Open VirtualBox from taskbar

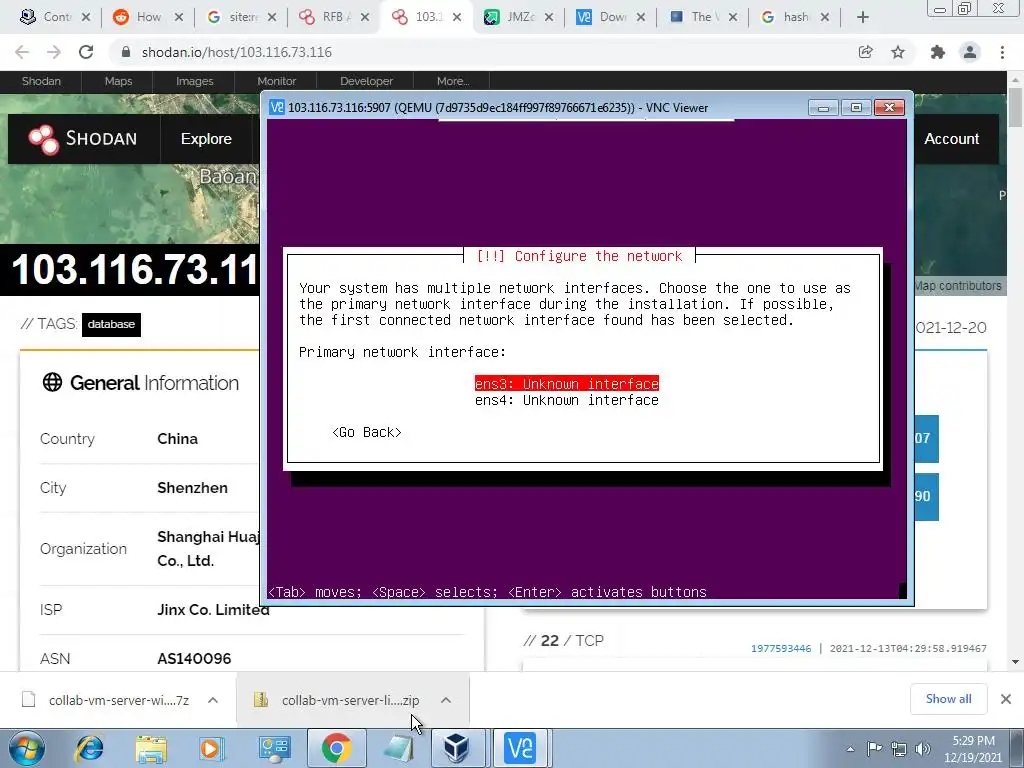pos(456,748)
